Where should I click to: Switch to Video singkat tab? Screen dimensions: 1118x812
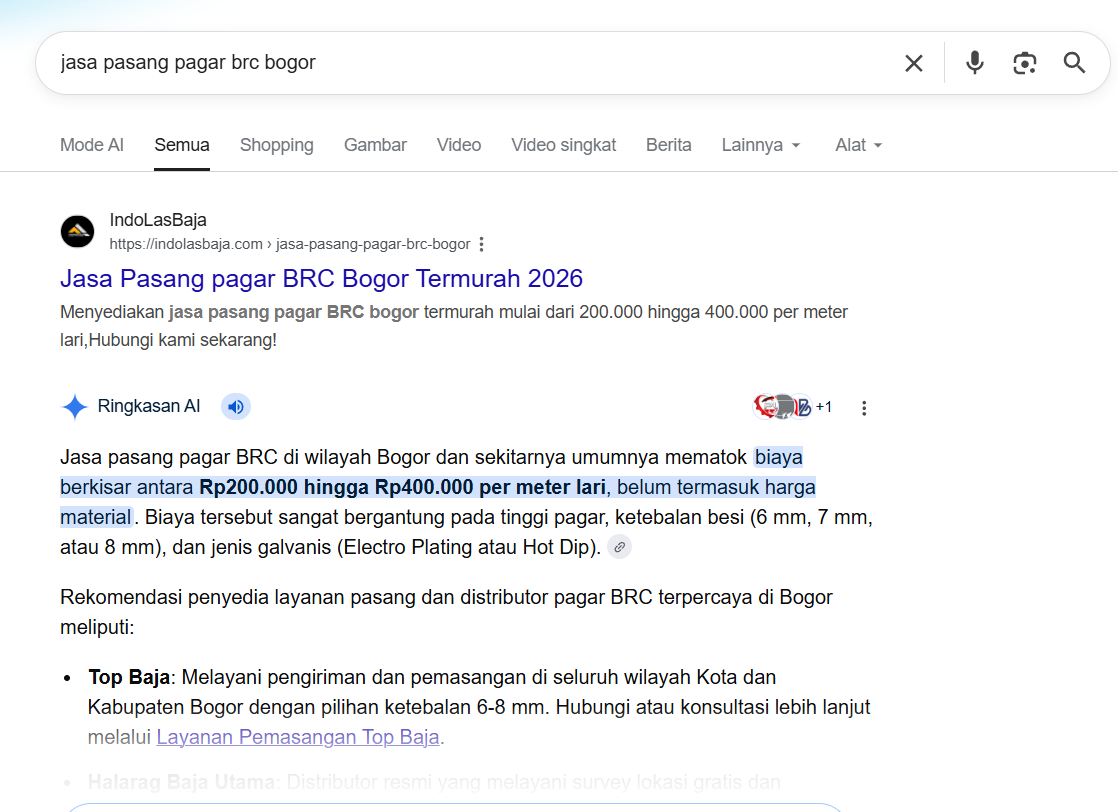(563, 145)
